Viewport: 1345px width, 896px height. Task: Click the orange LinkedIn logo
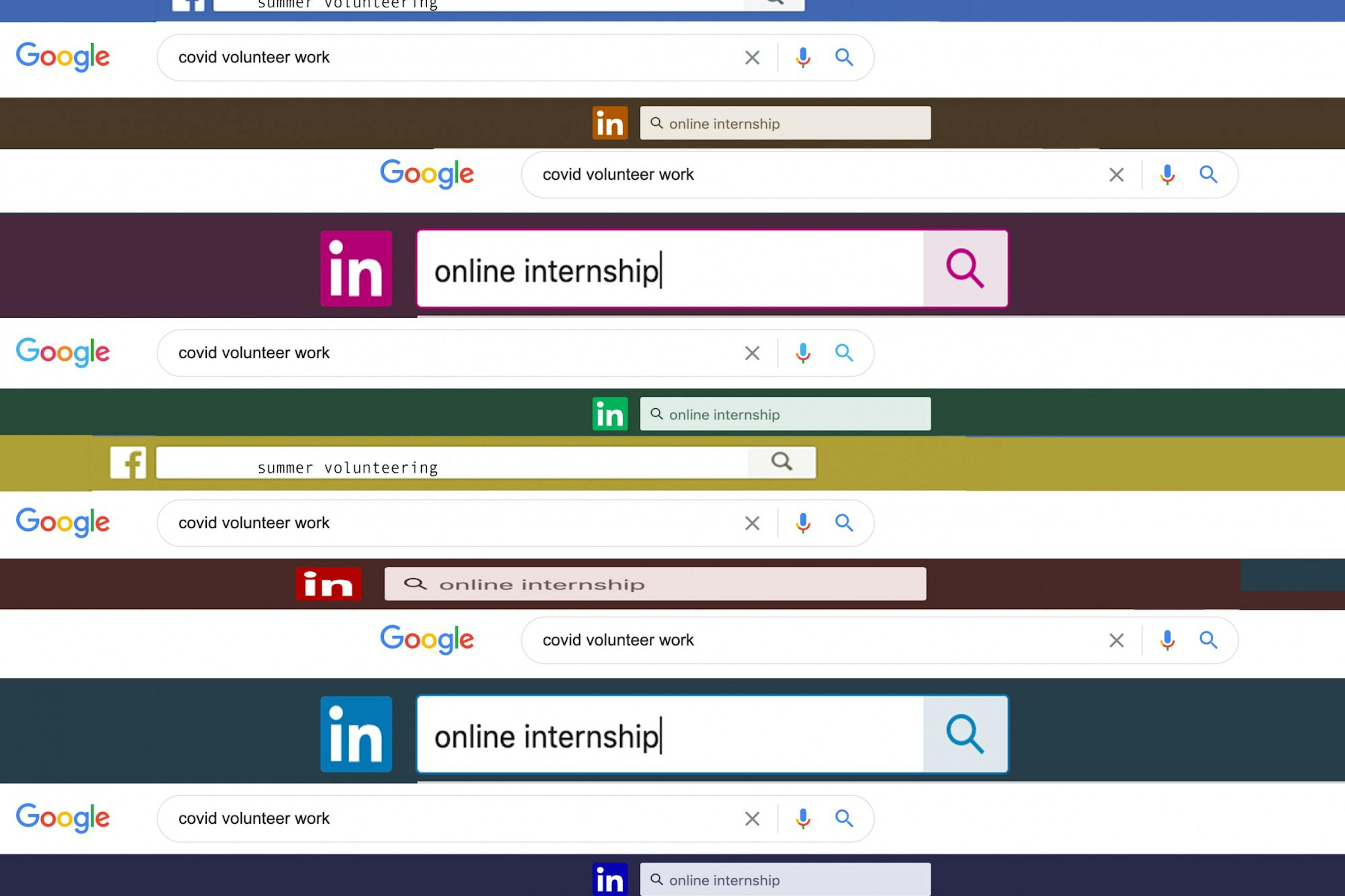(609, 123)
